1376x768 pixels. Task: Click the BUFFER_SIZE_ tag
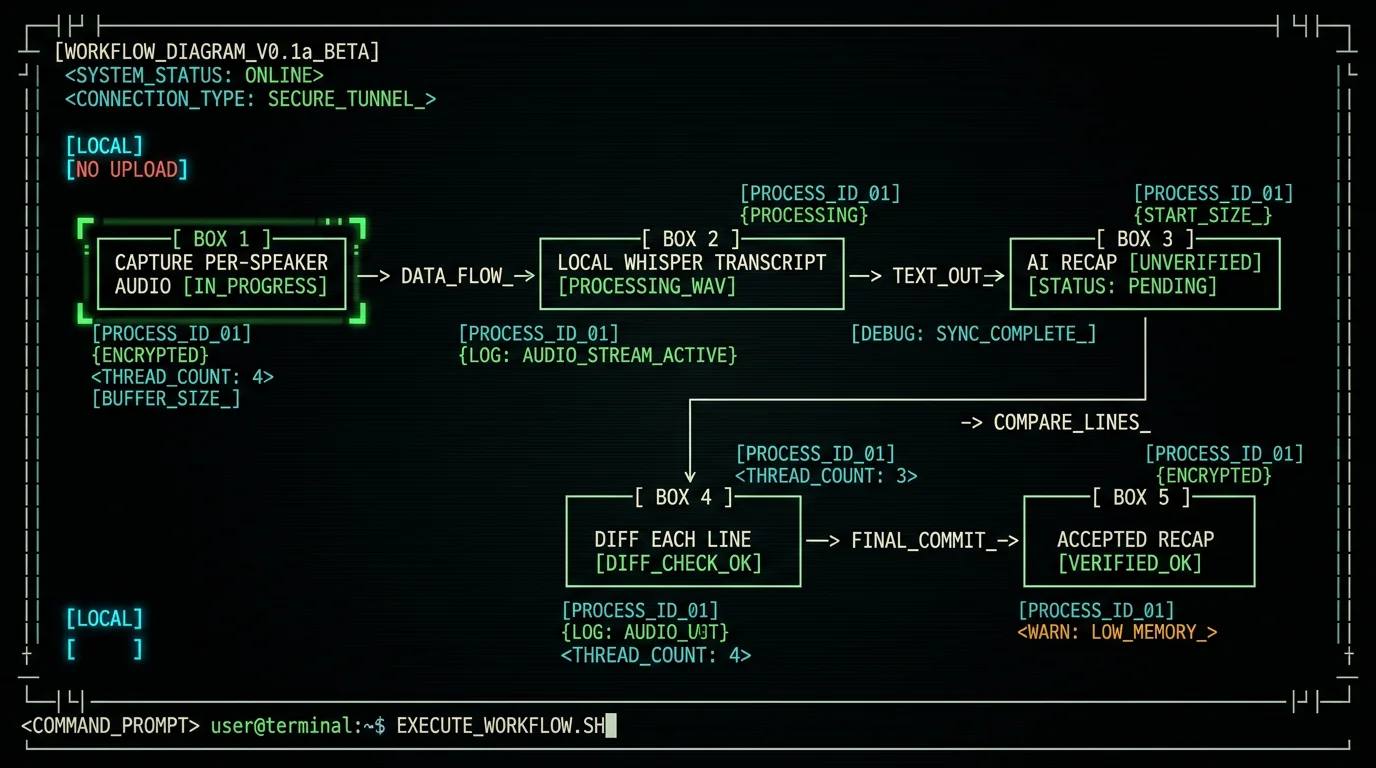(x=166, y=399)
